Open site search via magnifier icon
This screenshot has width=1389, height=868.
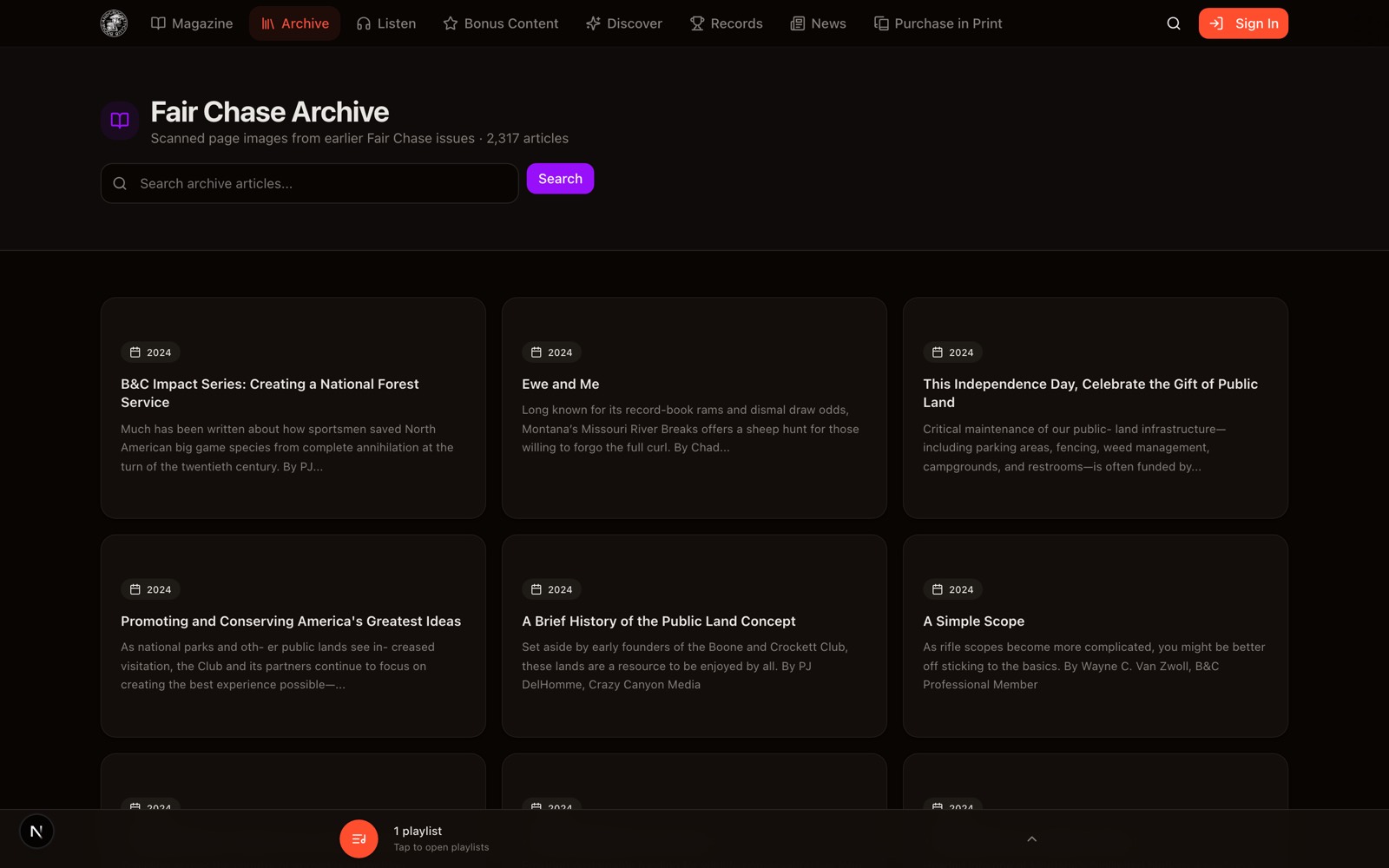pyautogui.click(x=1174, y=23)
